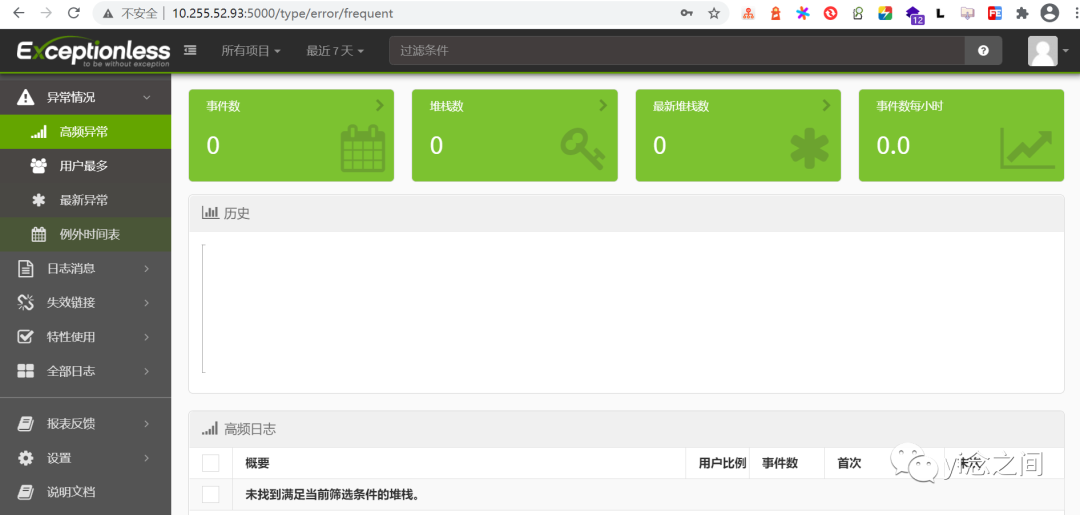Click the 不安全 site security warning
This screenshot has height=515, width=1080.
[x=129, y=13]
